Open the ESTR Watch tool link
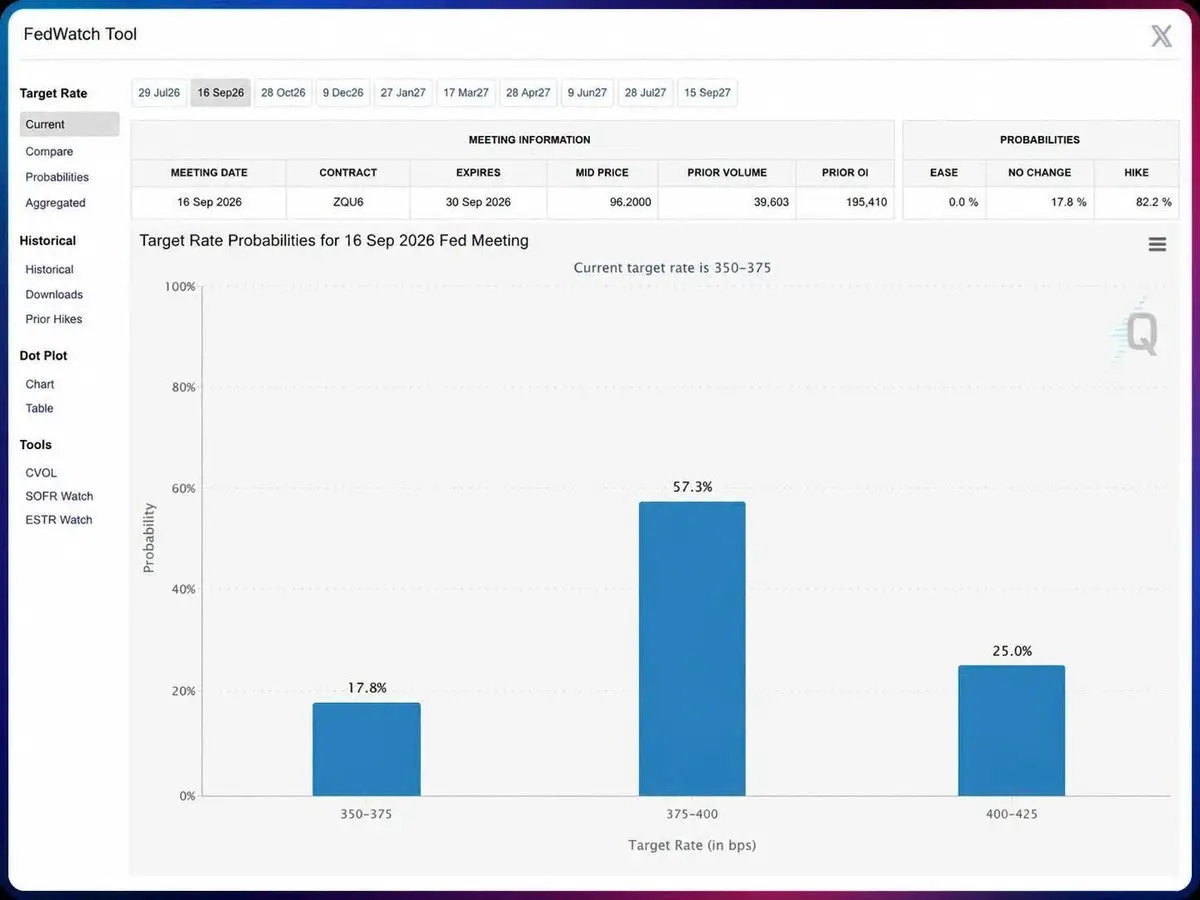1200x900 pixels. (58, 520)
